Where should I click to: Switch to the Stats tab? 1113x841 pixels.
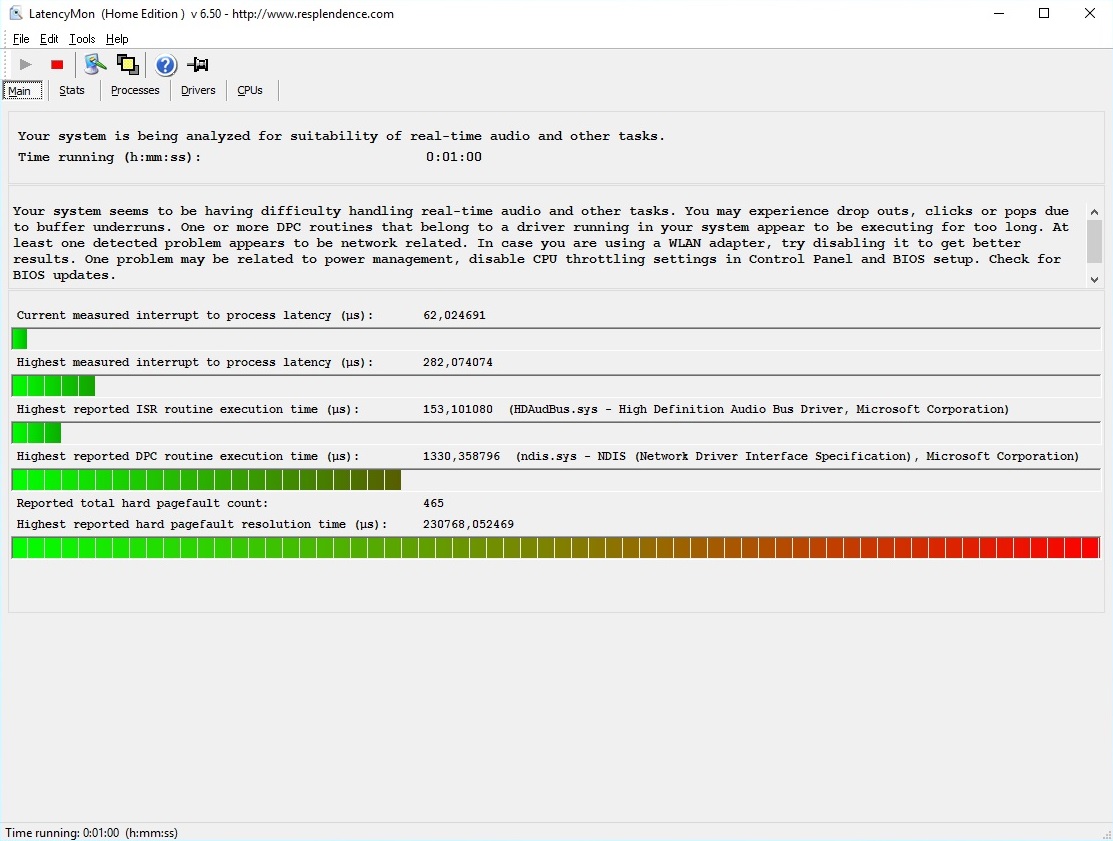72,90
